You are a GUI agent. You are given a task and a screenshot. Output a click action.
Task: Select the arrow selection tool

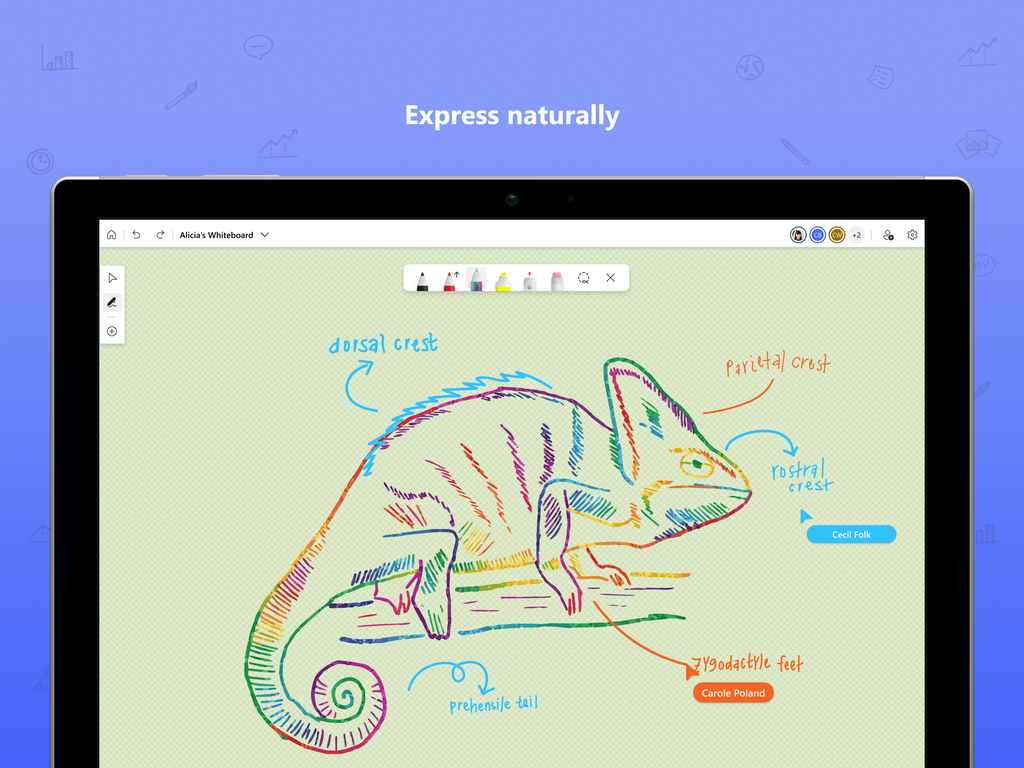[113, 277]
